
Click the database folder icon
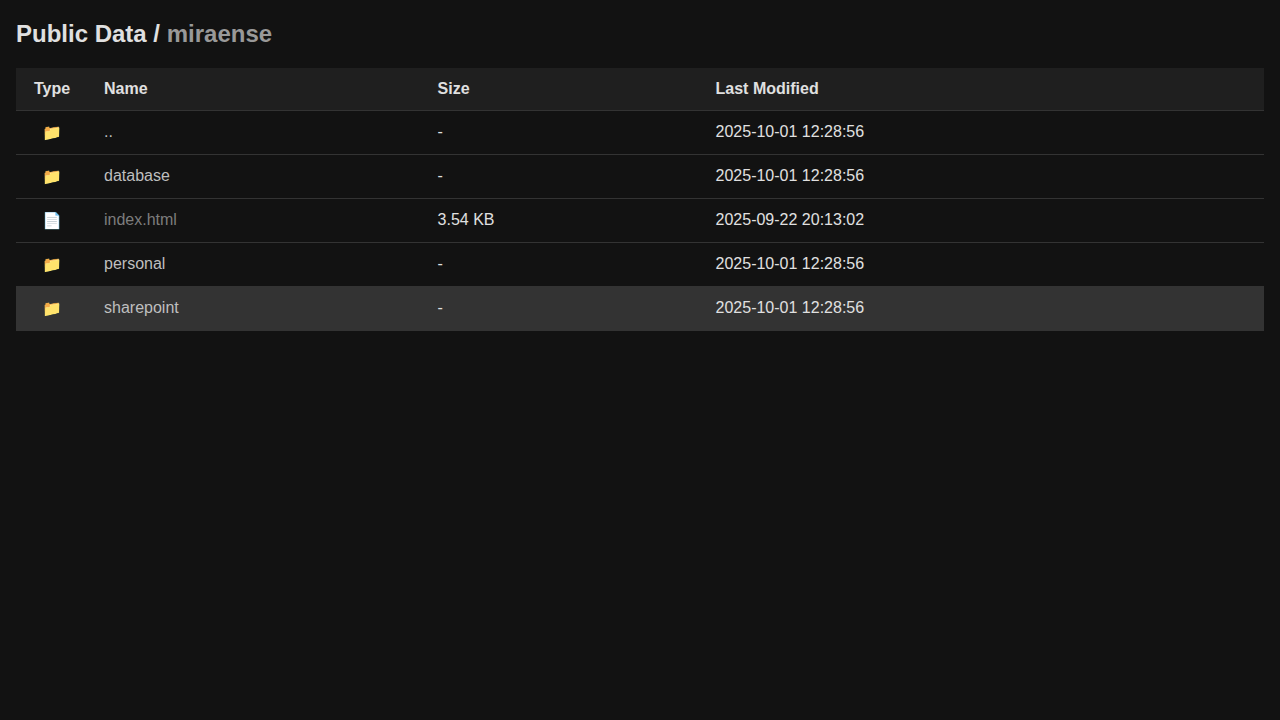(52, 176)
